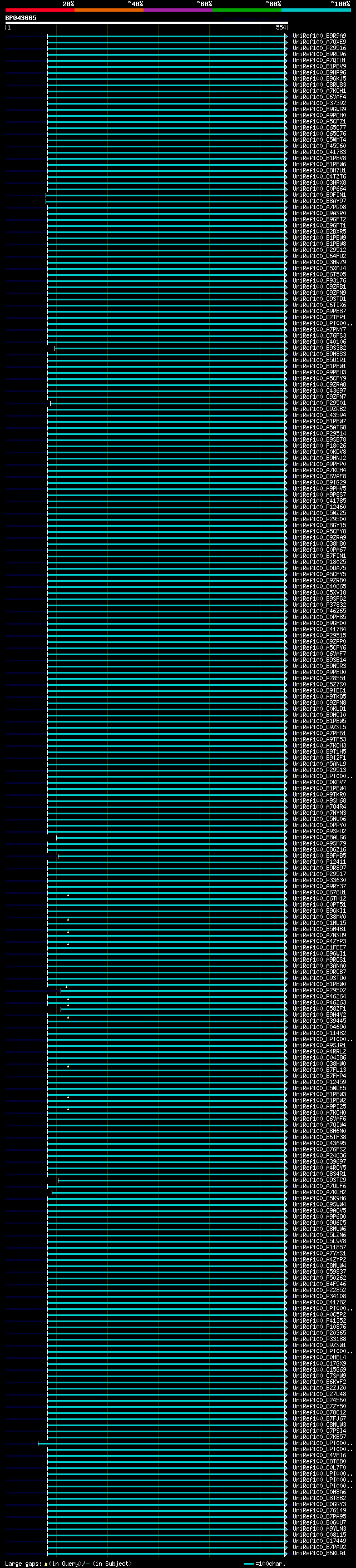Click UniRef100_A9TKR0 label

tap(319, 794)
